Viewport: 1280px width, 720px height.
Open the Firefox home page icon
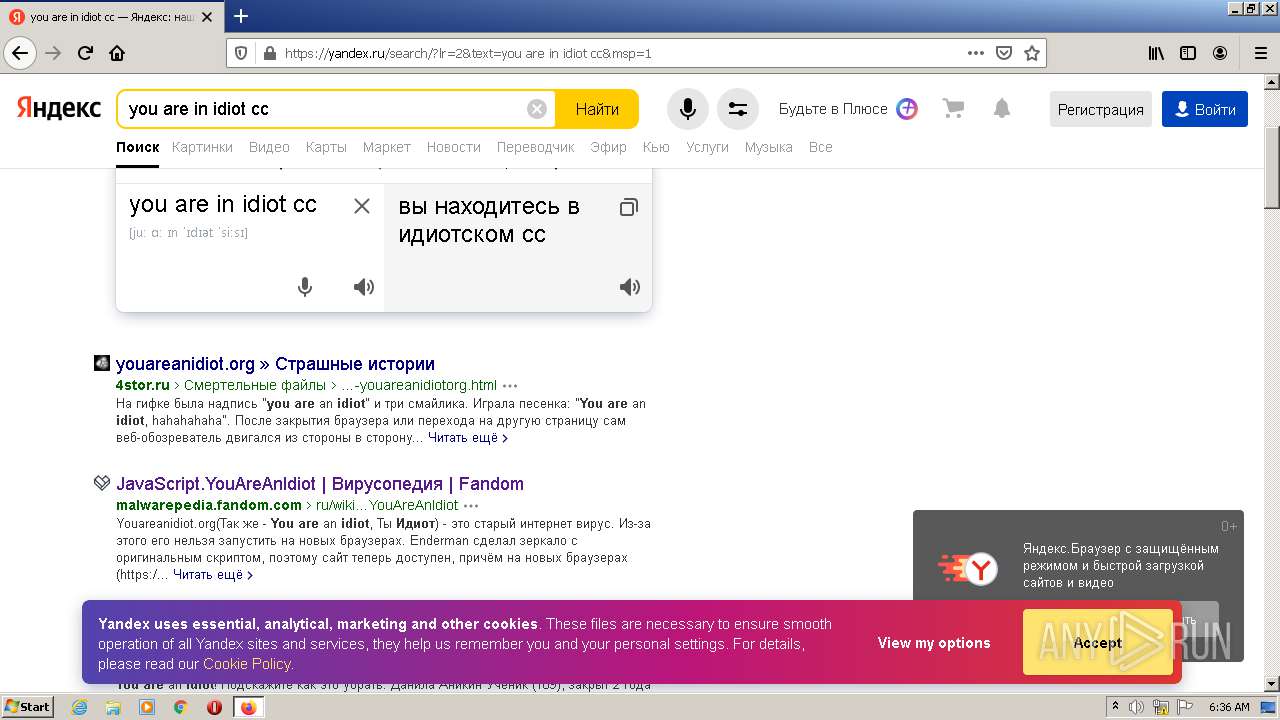(x=117, y=53)
